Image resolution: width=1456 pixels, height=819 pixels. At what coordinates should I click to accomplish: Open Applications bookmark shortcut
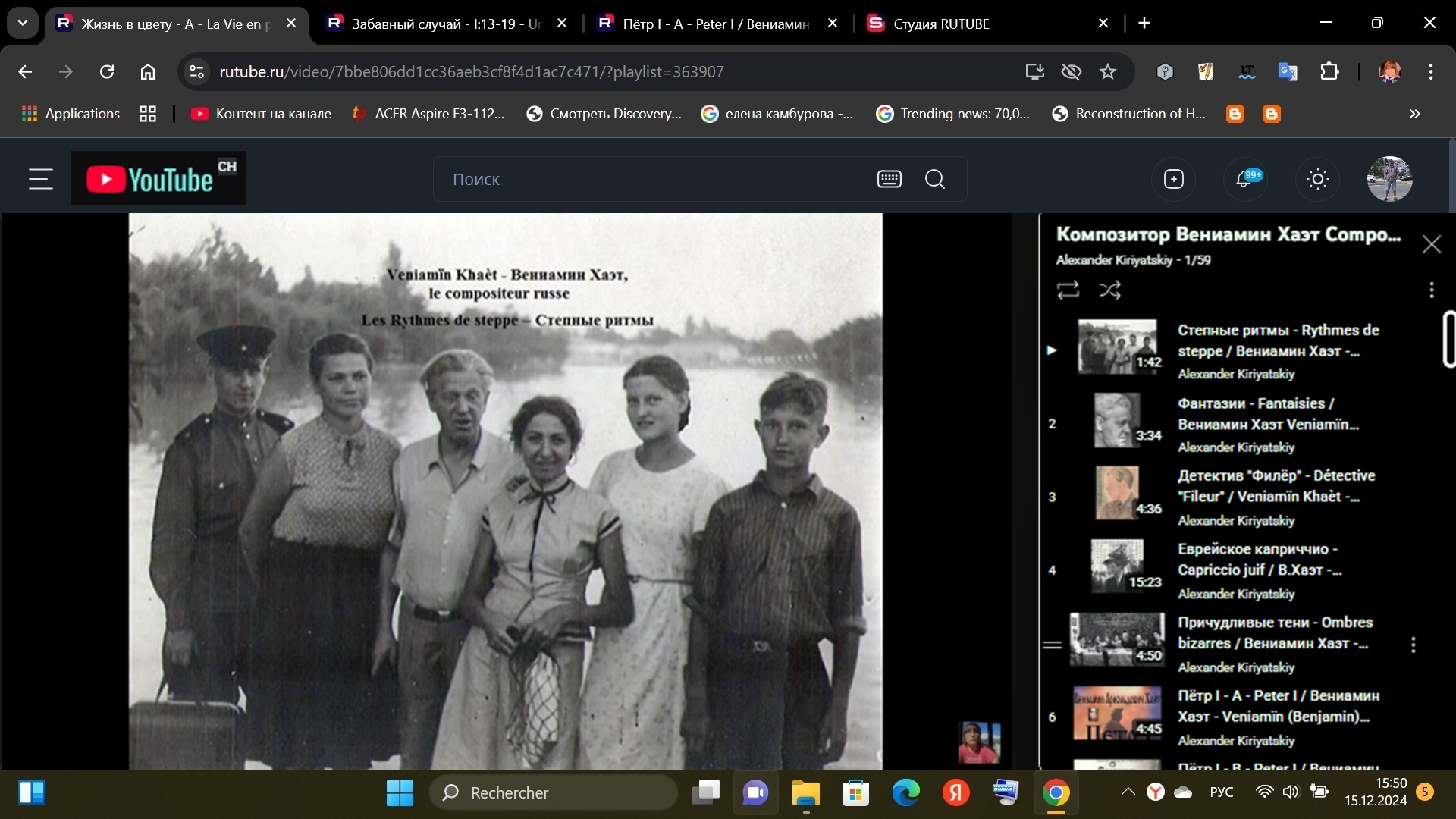tap(71, 114)
